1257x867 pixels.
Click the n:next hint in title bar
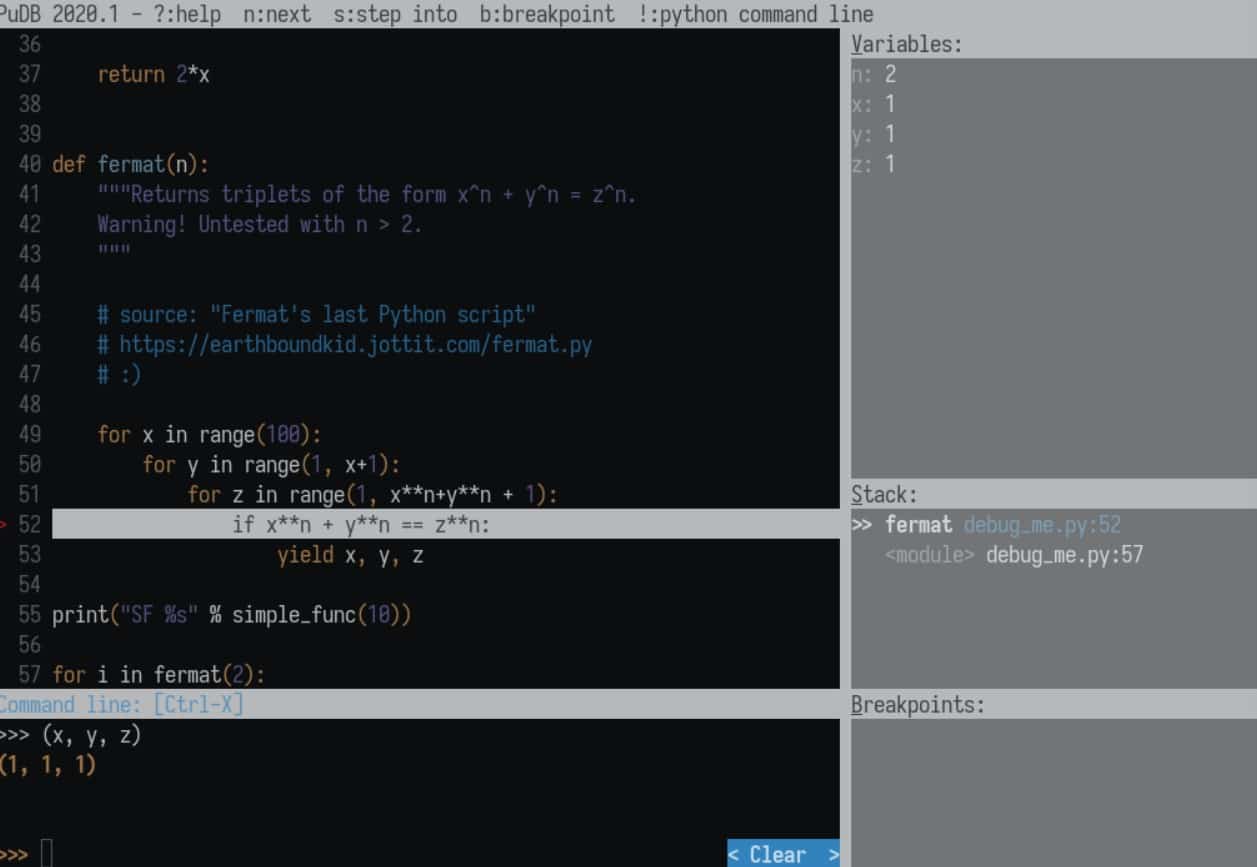(277, 14)
